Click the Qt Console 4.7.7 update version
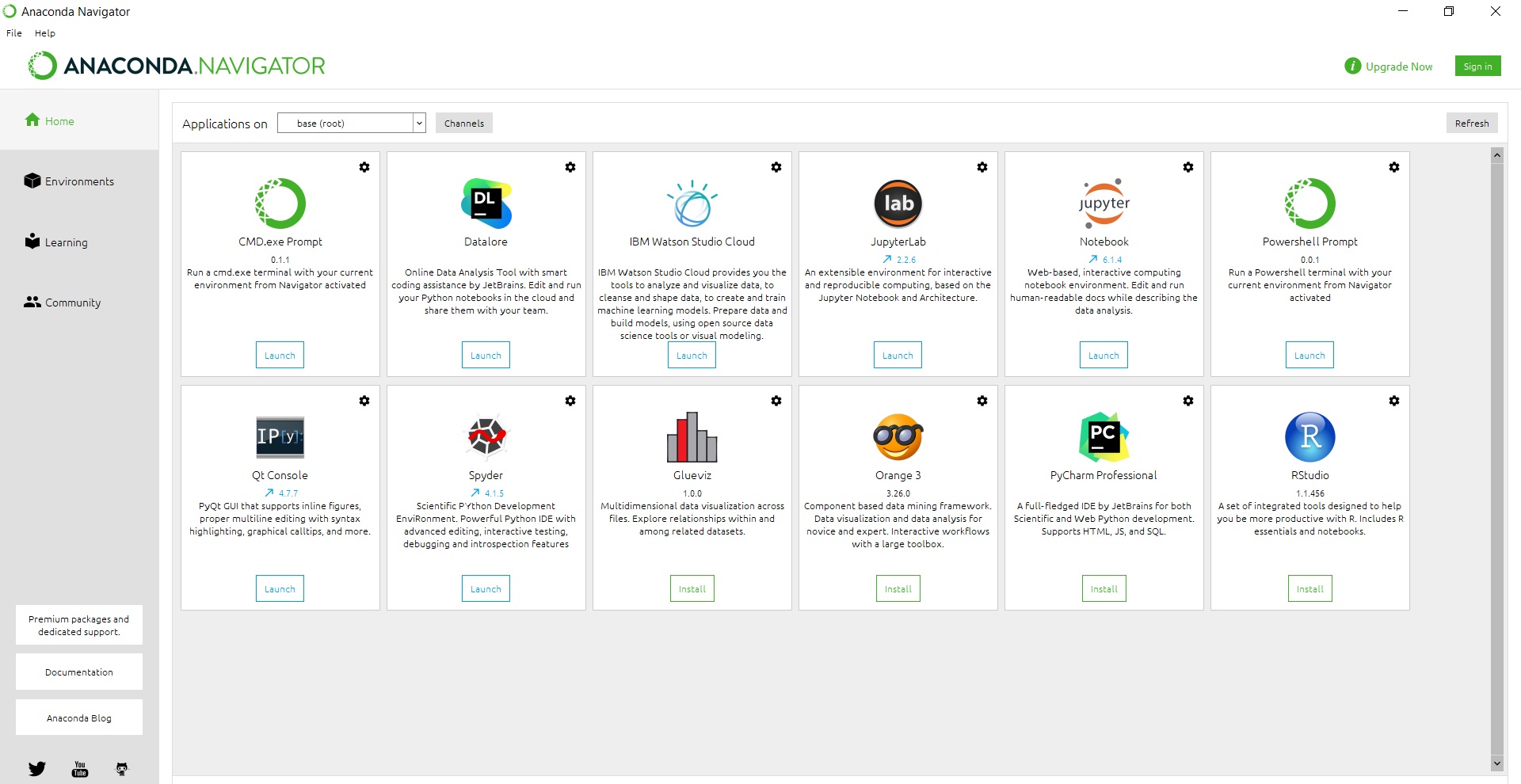The width and height of the screenshot is (1521, 784). [281, 493]
